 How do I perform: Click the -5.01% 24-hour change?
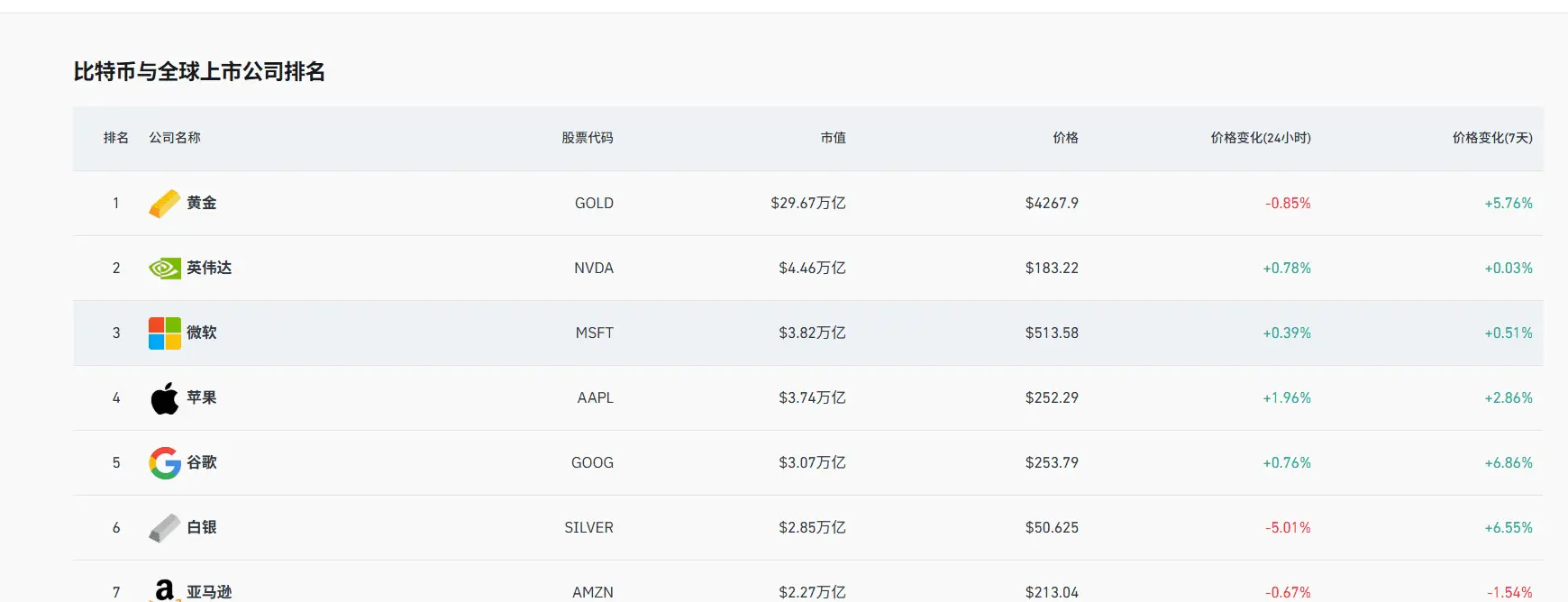[x=1288, y=528]
